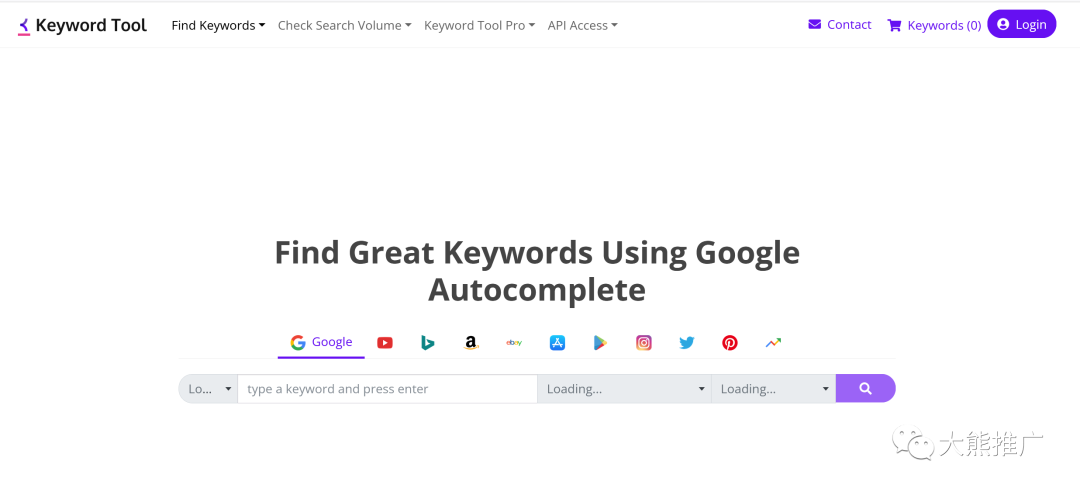Open the YouTube keyword tab
The height and width of the screenshot is (492, 1080).
[x=385, y=342]
